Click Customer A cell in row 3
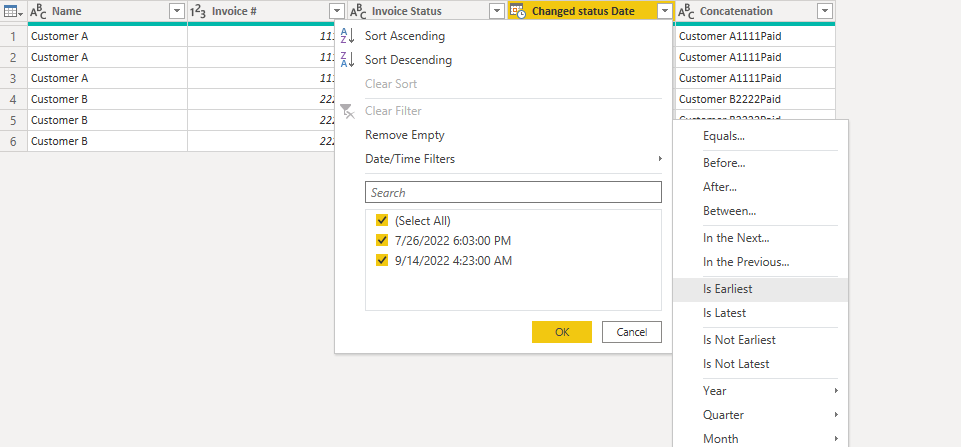Screen dimensions: 961x447 107,78
